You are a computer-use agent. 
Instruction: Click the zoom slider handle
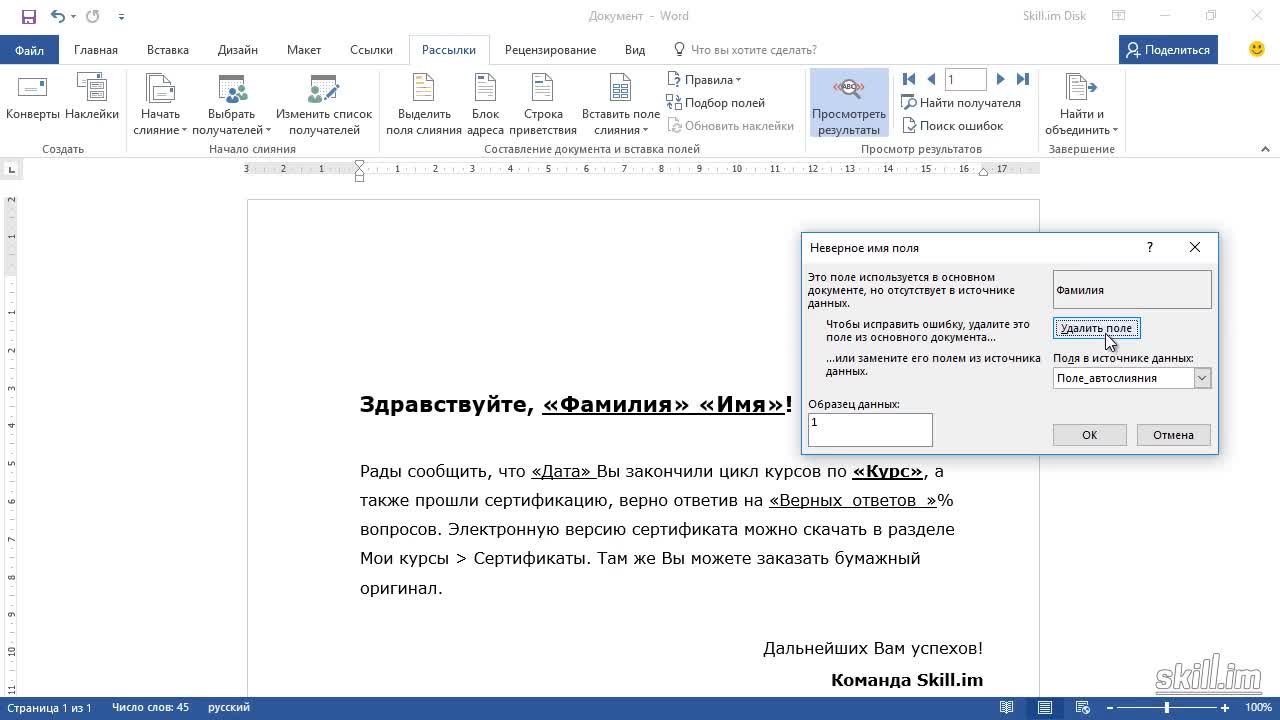1167,708
